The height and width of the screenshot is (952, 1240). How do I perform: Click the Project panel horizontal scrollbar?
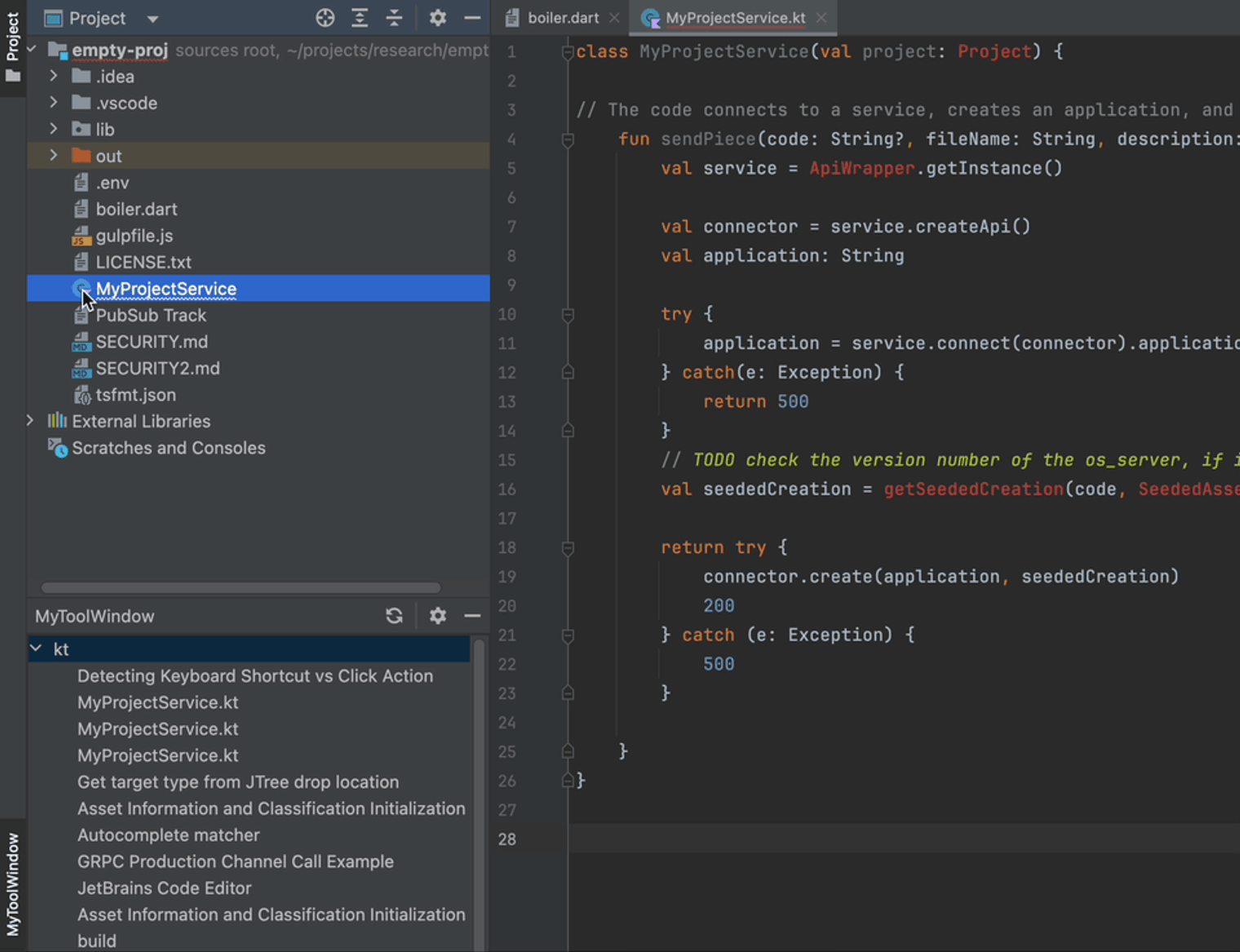(241, 587)
